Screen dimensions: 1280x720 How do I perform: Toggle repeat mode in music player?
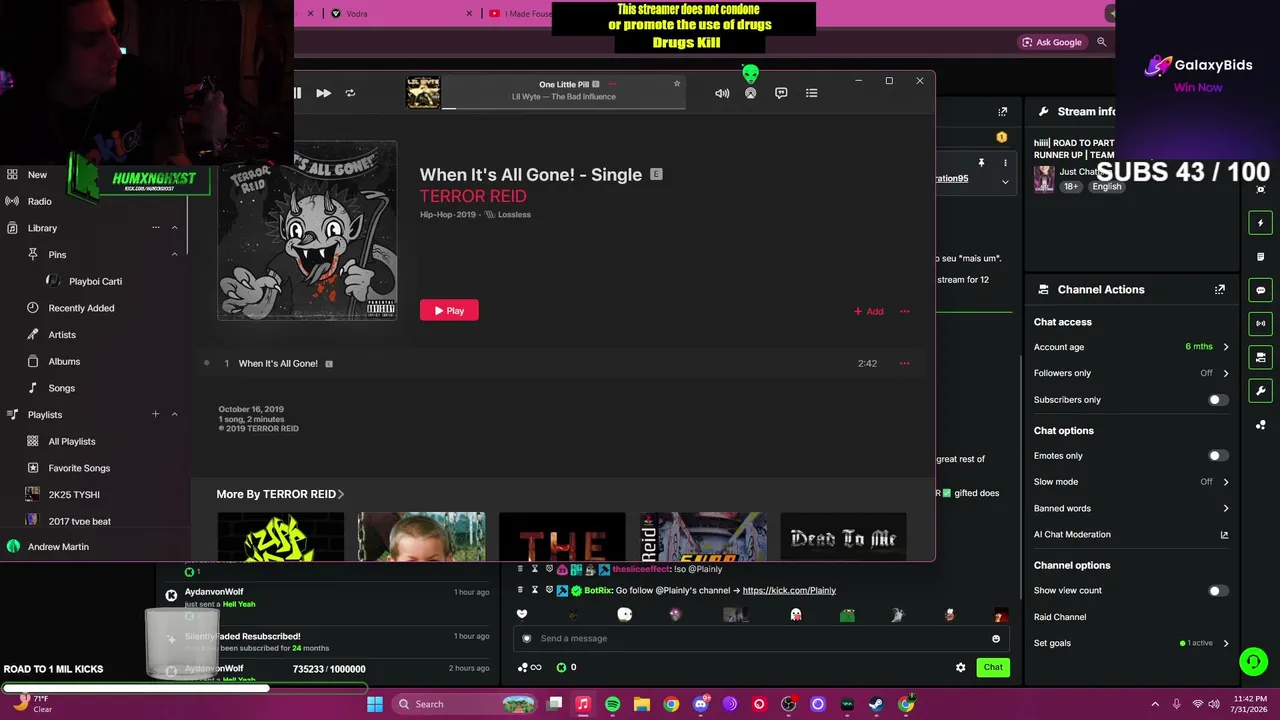point(350,93)
